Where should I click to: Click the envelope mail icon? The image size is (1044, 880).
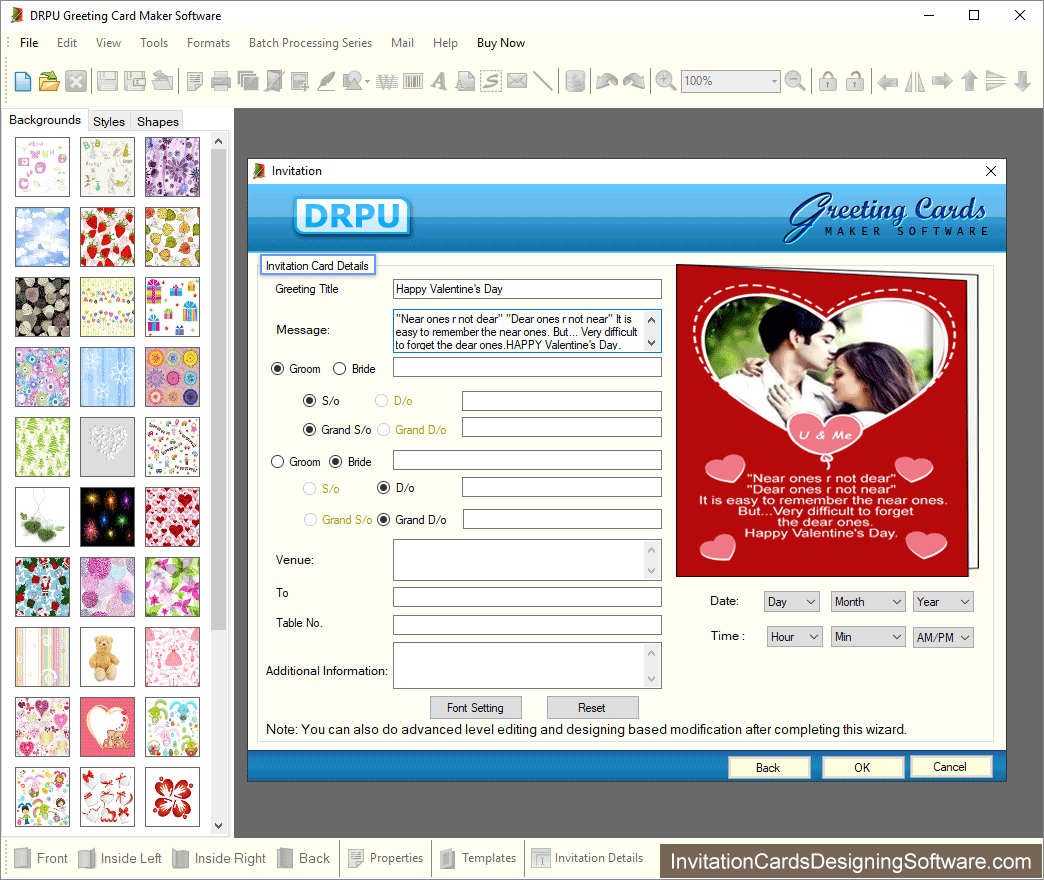click(517, 81)
